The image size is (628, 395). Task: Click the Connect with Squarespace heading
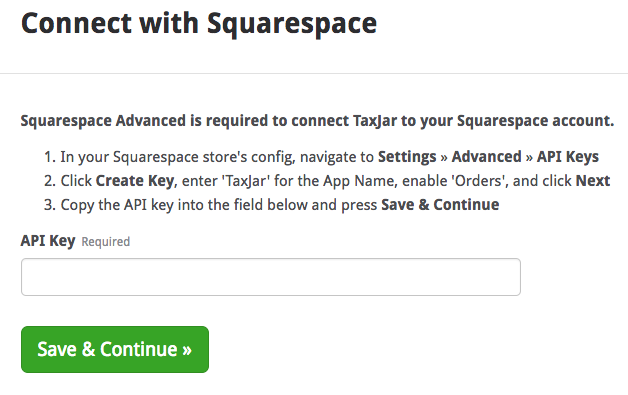coord(199,24)
